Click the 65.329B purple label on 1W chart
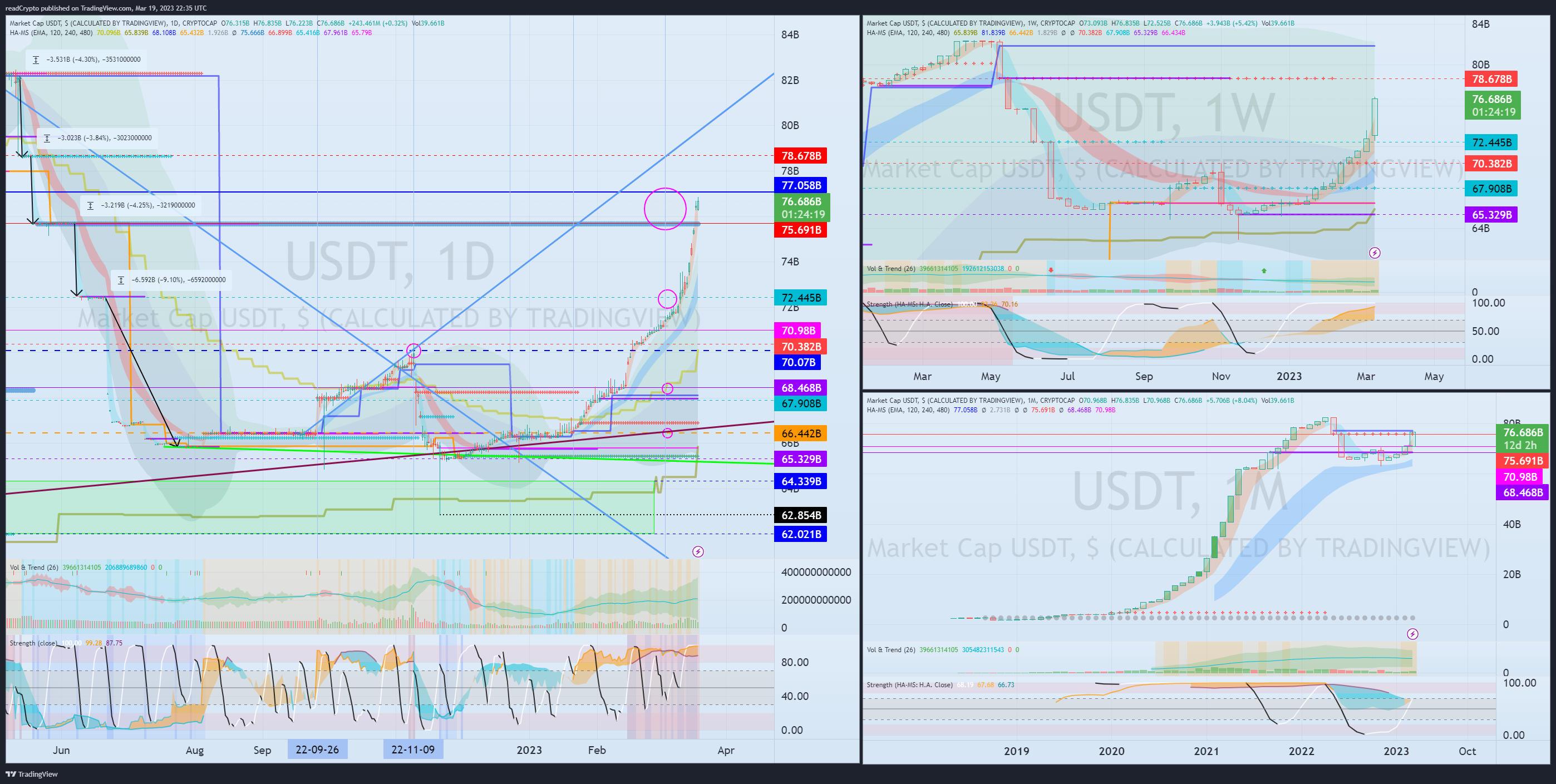Viewport: 1556px width, 784px height. click(1491, 215)
